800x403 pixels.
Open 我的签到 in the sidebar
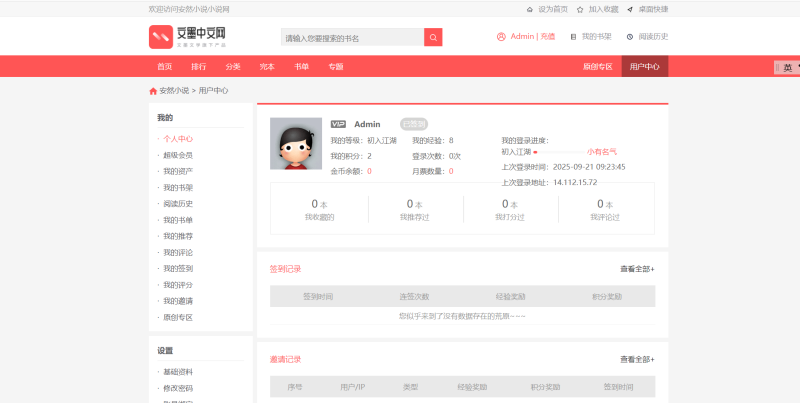pyautogui.click(x=178, y=268)
